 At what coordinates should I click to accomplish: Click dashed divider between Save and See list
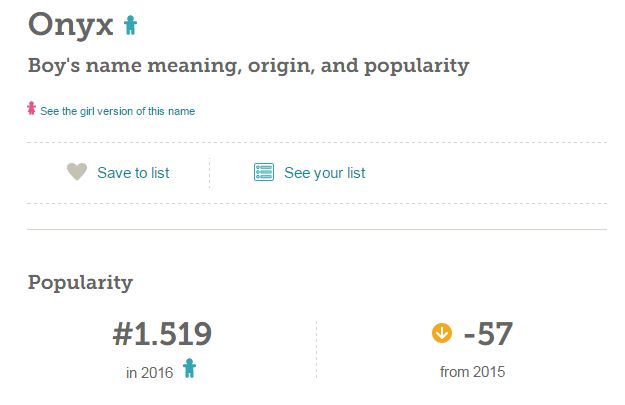210,173
